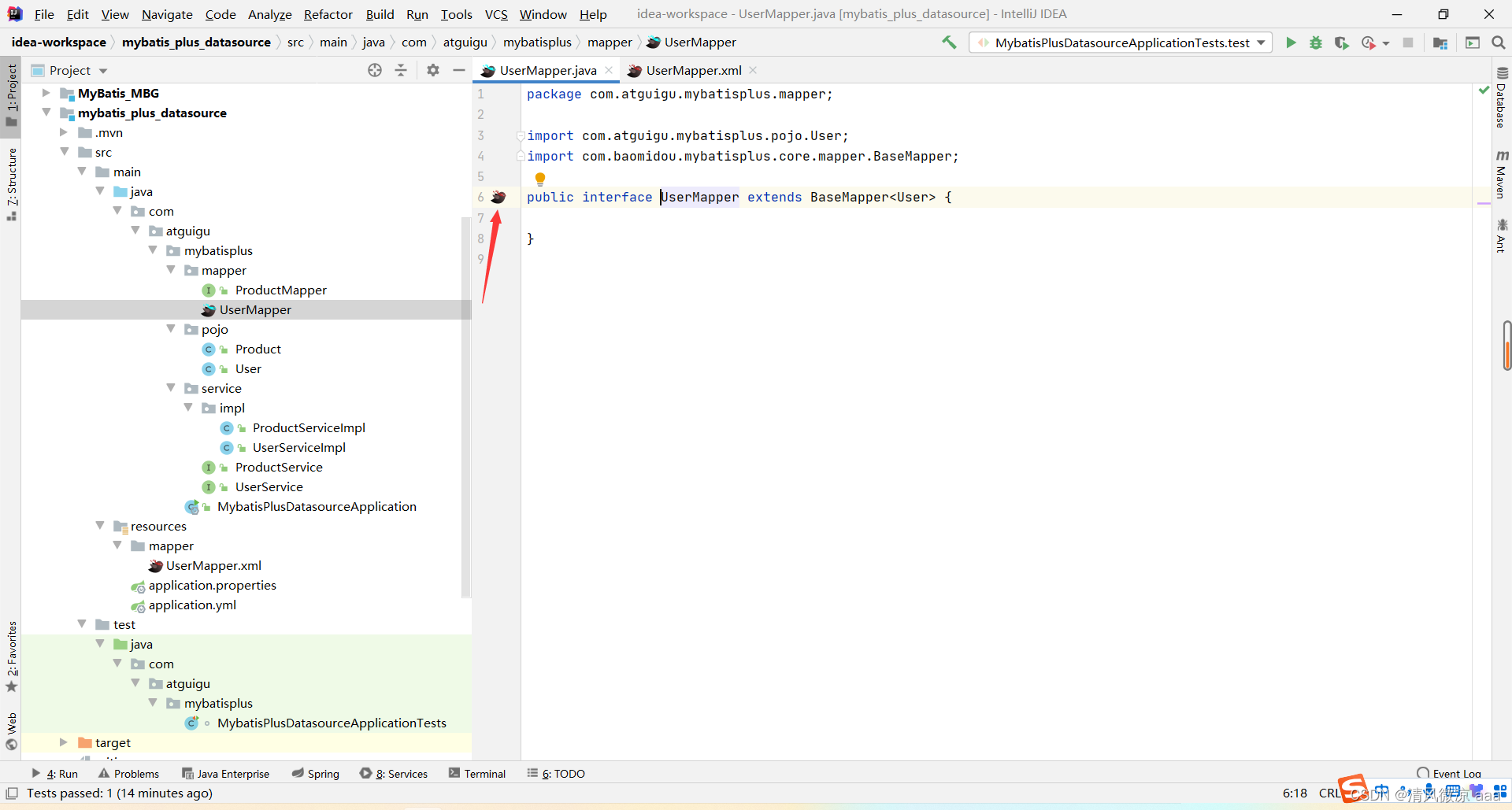
Task: Click the Build project hammer icon
Action: point(949,43)
